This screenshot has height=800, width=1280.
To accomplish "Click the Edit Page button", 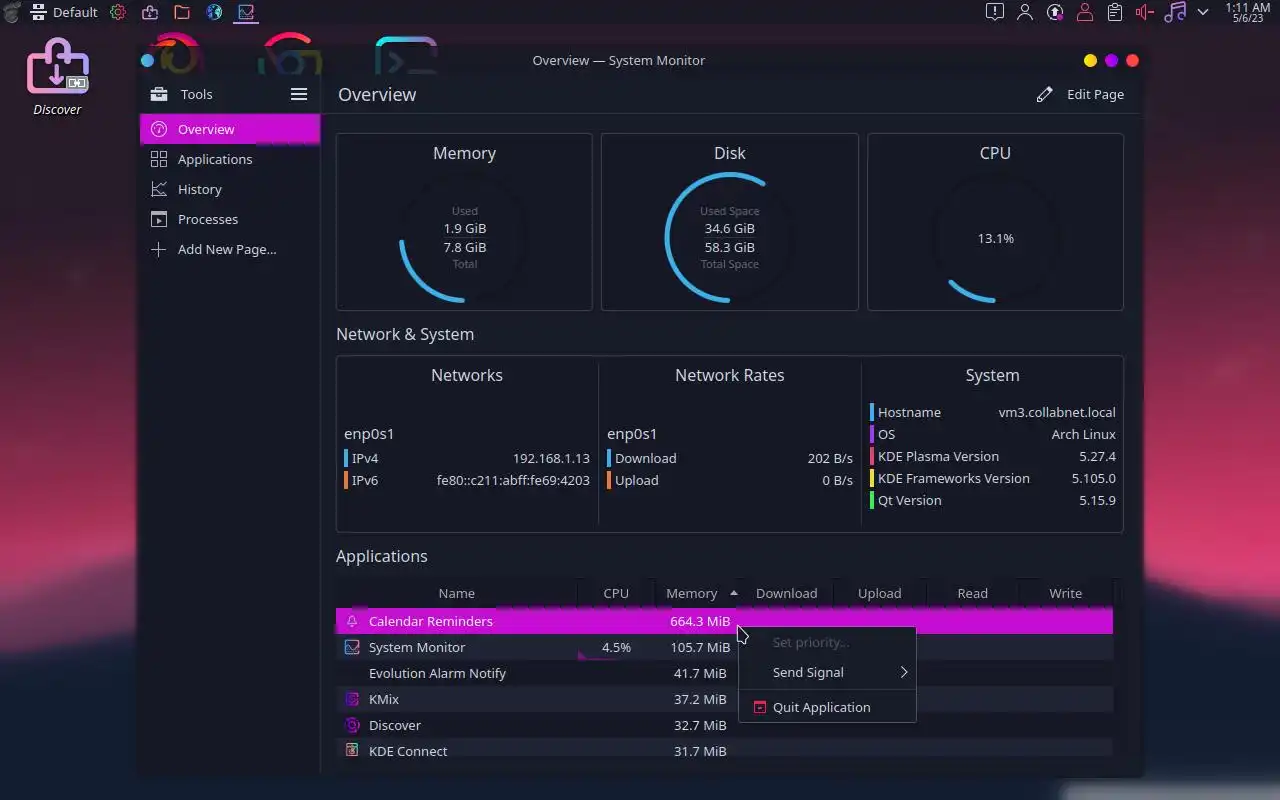I will [1080, 94].
